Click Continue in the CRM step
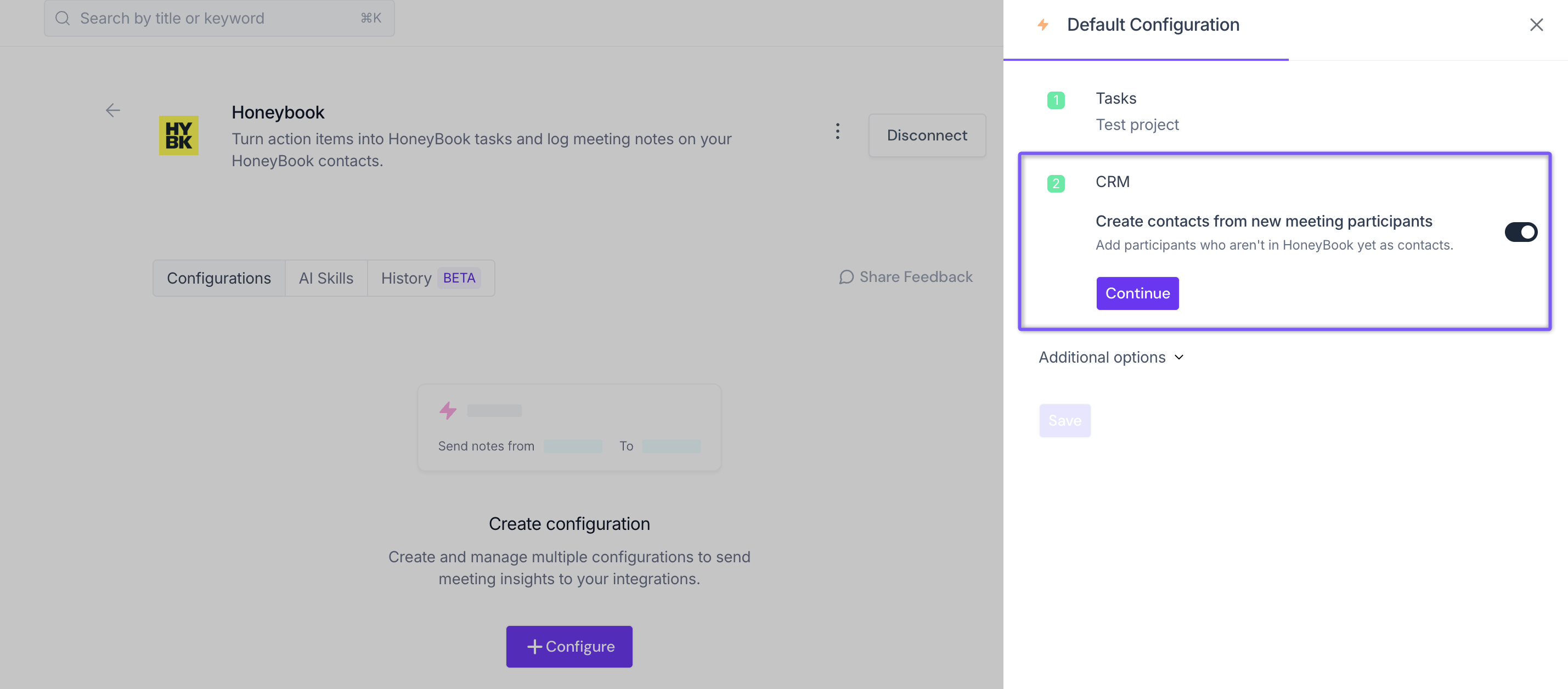This screenshot has width=1568, height=689. tap(1137, 293)
